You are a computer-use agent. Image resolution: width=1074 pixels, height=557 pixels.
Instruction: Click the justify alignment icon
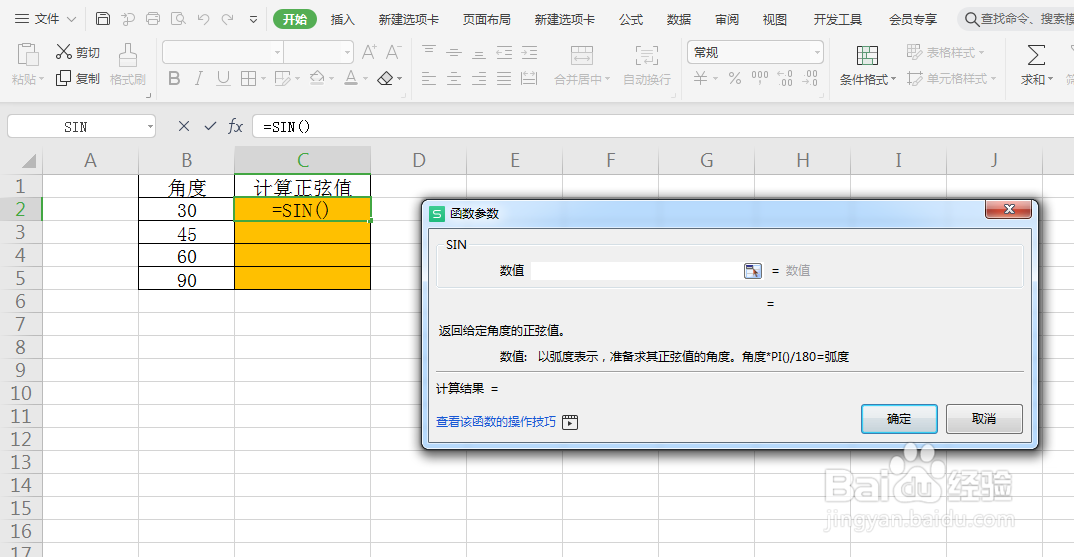pyautogui.click(x=504, y=79)
